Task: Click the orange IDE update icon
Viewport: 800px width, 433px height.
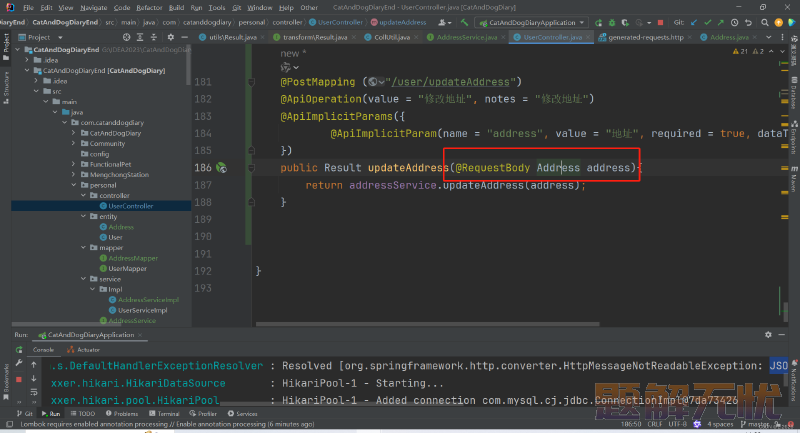Action: point(779,22)
